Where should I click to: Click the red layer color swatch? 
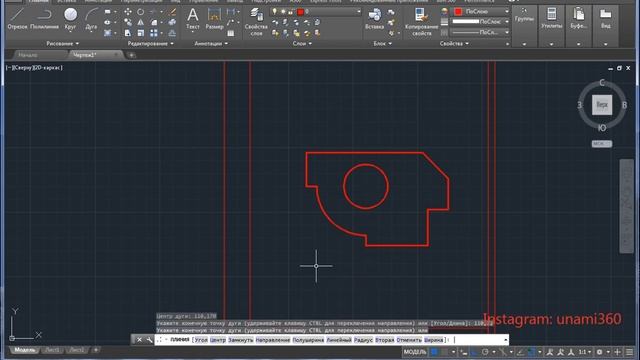click(300, 12)
